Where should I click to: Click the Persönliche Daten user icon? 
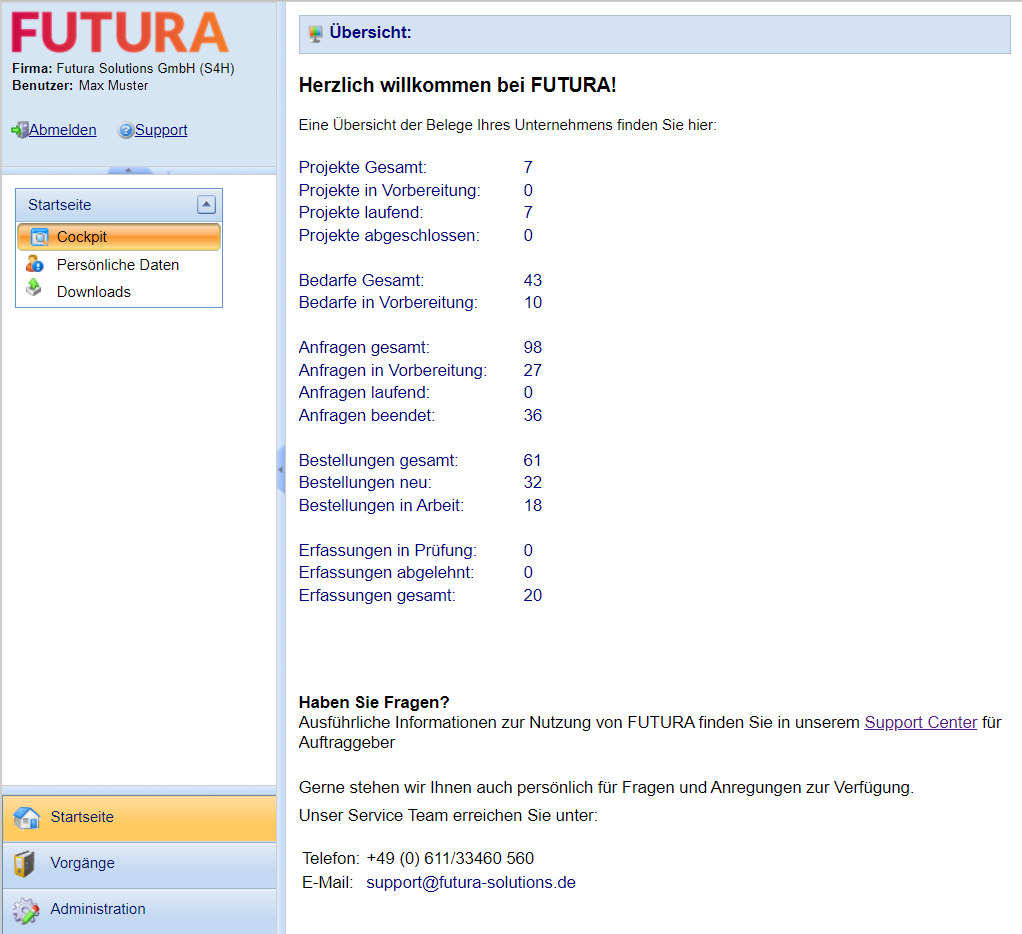35,265
